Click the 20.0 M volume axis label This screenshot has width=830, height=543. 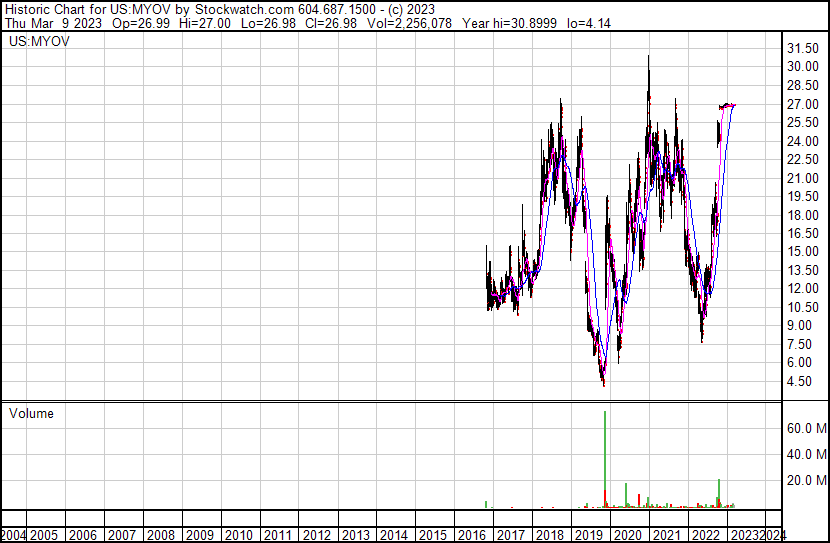tap(807, 480)
